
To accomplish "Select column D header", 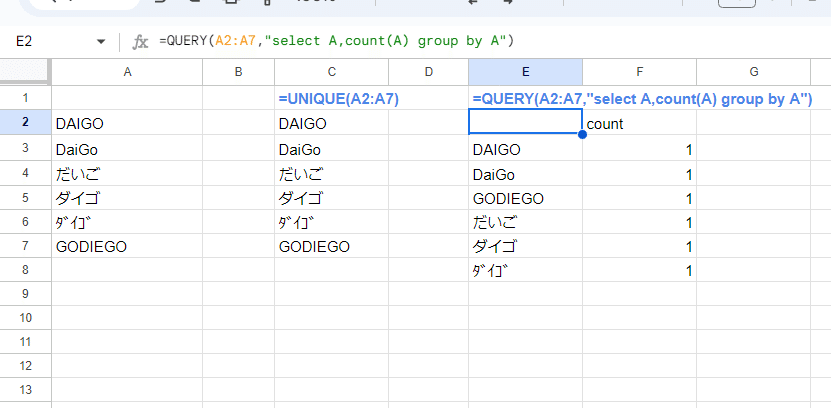I will (429, 72).
